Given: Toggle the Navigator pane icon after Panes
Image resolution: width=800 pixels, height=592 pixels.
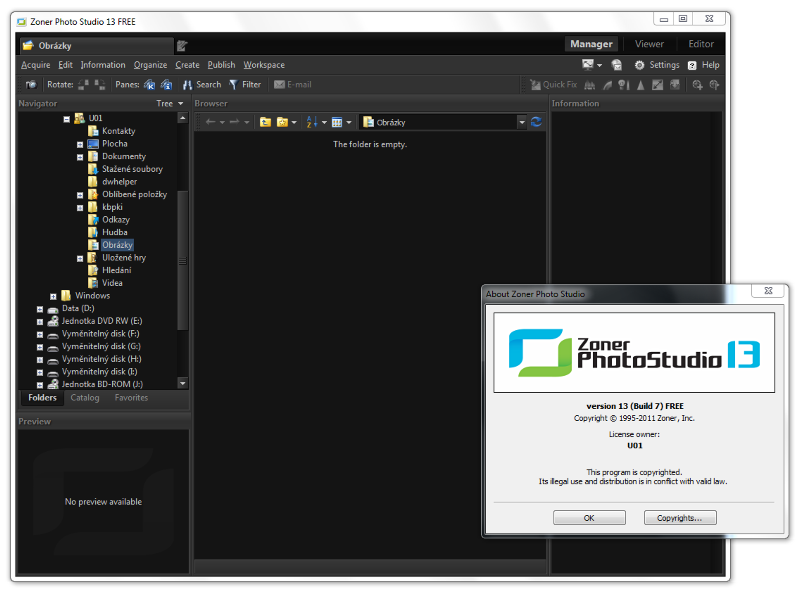Looking at the screenshot, I should 149,85.
